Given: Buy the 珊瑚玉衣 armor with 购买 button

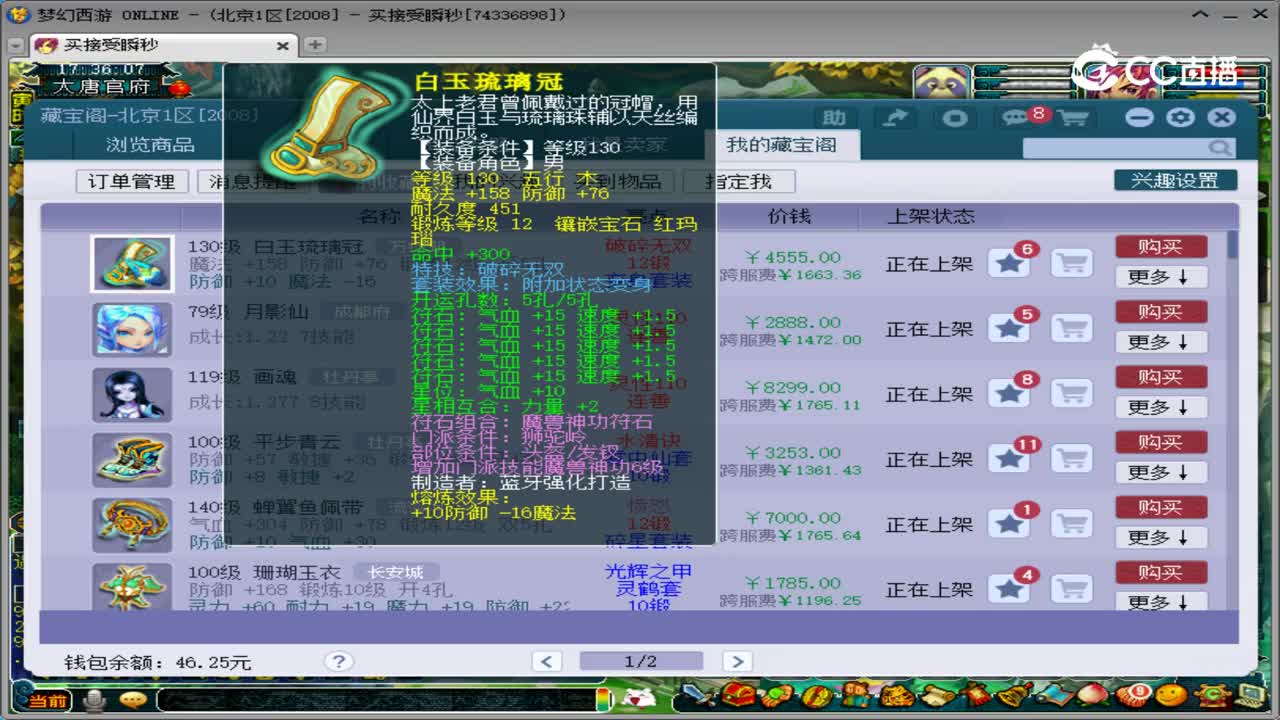Looking at the screenshot, I should coord(1161,572).
